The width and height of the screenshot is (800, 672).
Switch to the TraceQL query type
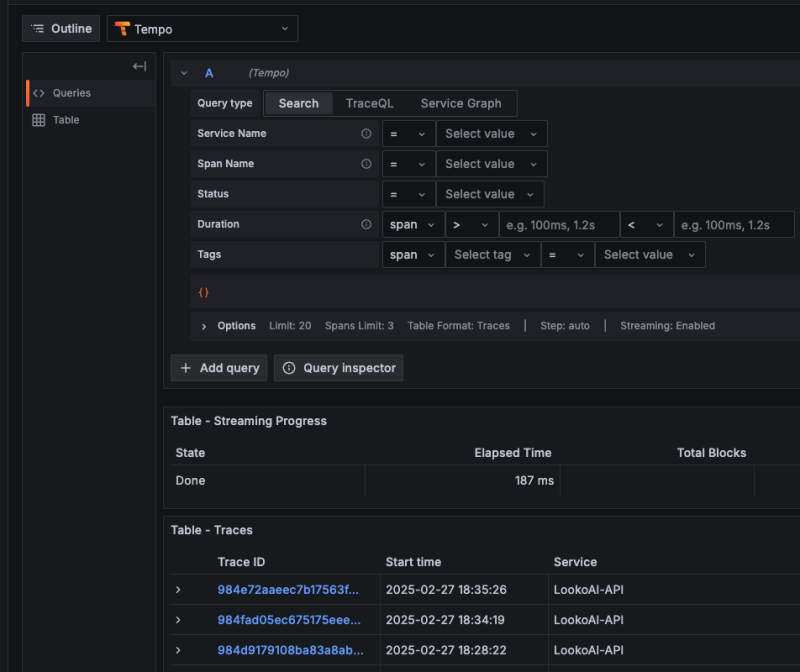(x=369, y=103)
